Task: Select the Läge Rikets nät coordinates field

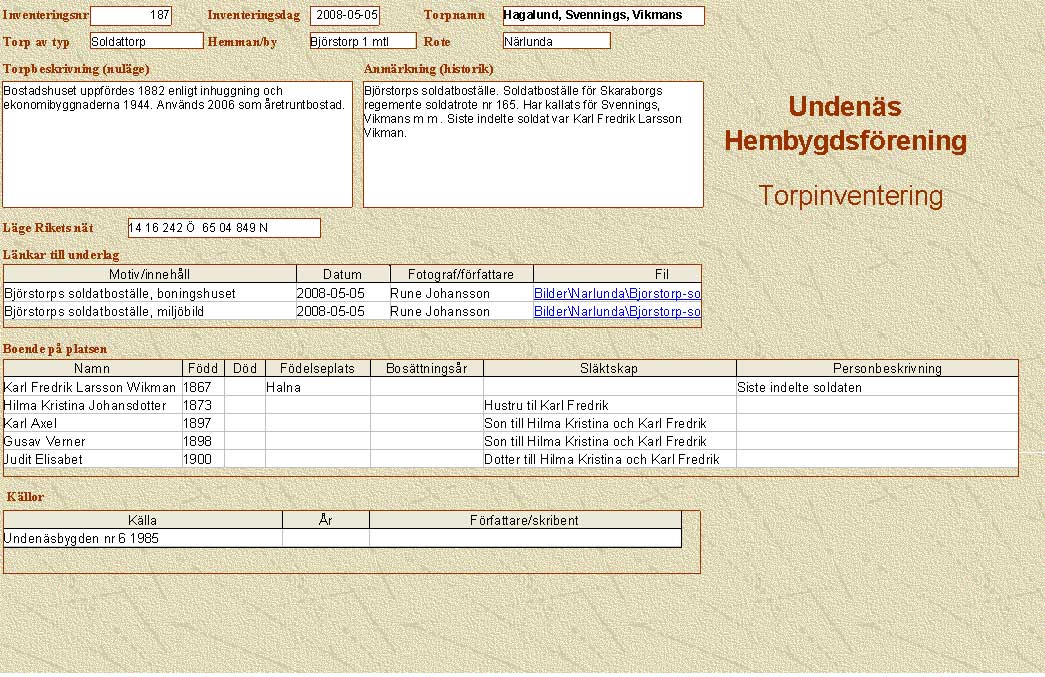Action: point(224,228)
